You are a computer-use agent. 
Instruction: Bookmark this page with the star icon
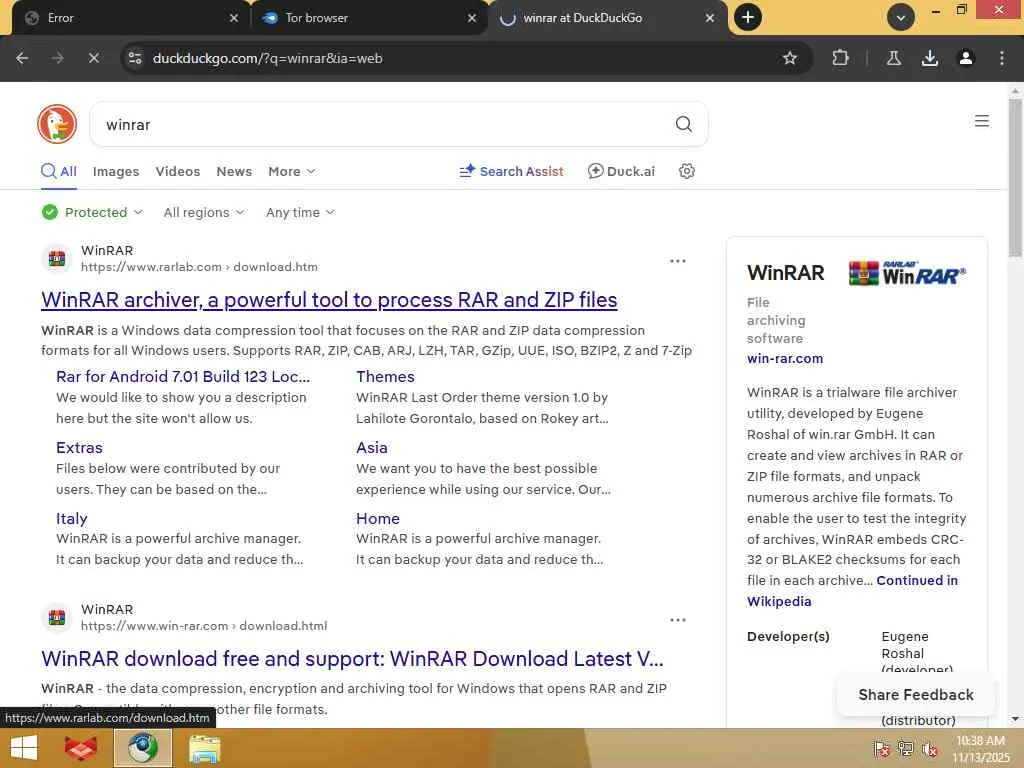(790, 58)
